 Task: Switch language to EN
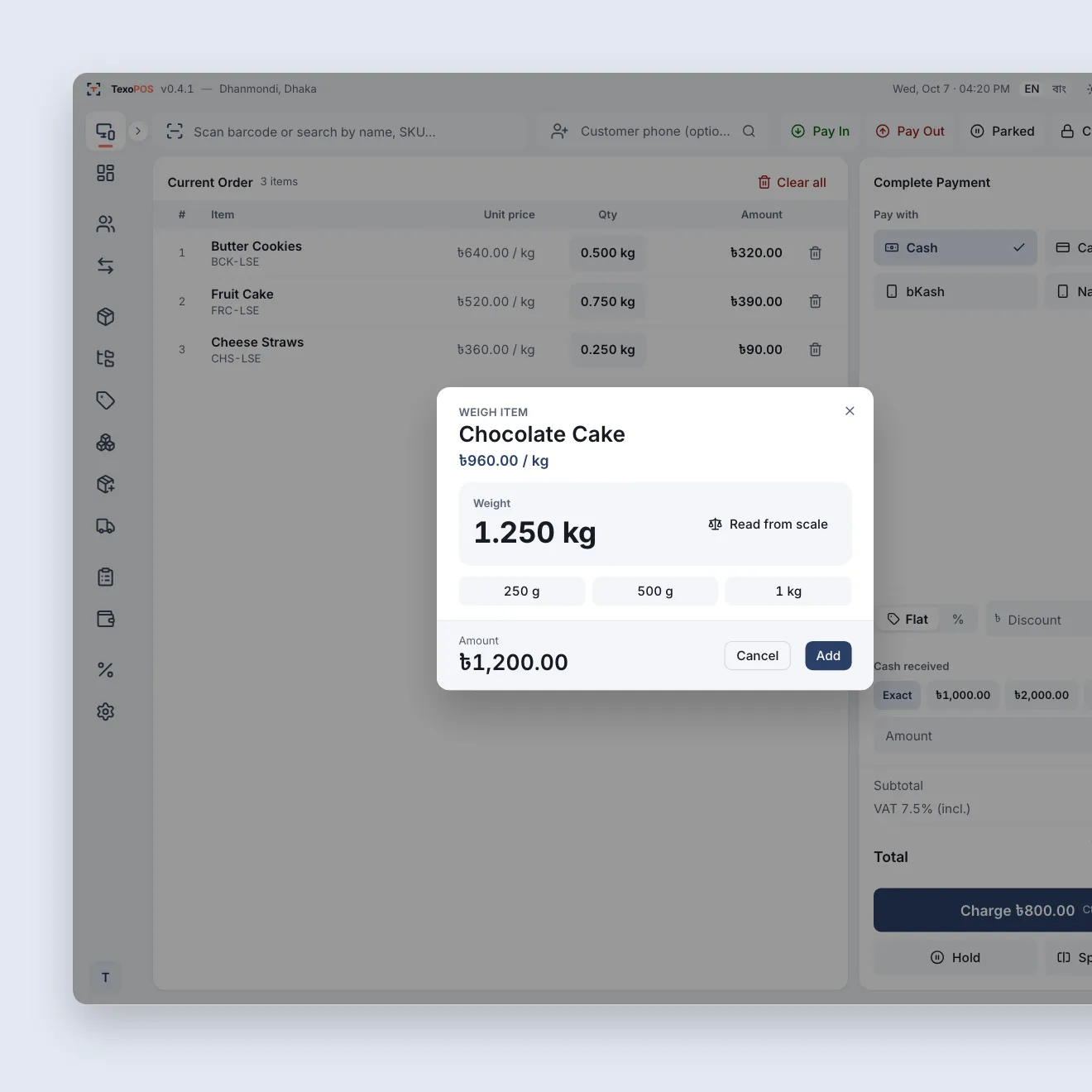coord(1032,89)
